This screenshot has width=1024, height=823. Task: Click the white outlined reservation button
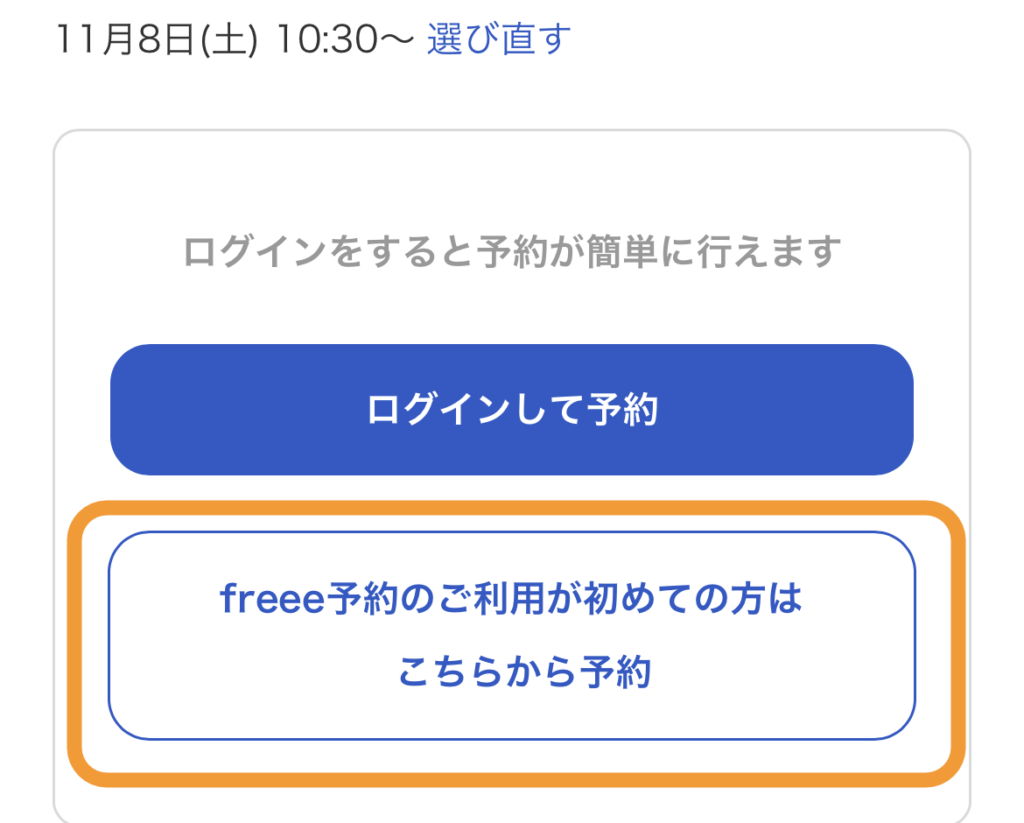tap(511, 636)
